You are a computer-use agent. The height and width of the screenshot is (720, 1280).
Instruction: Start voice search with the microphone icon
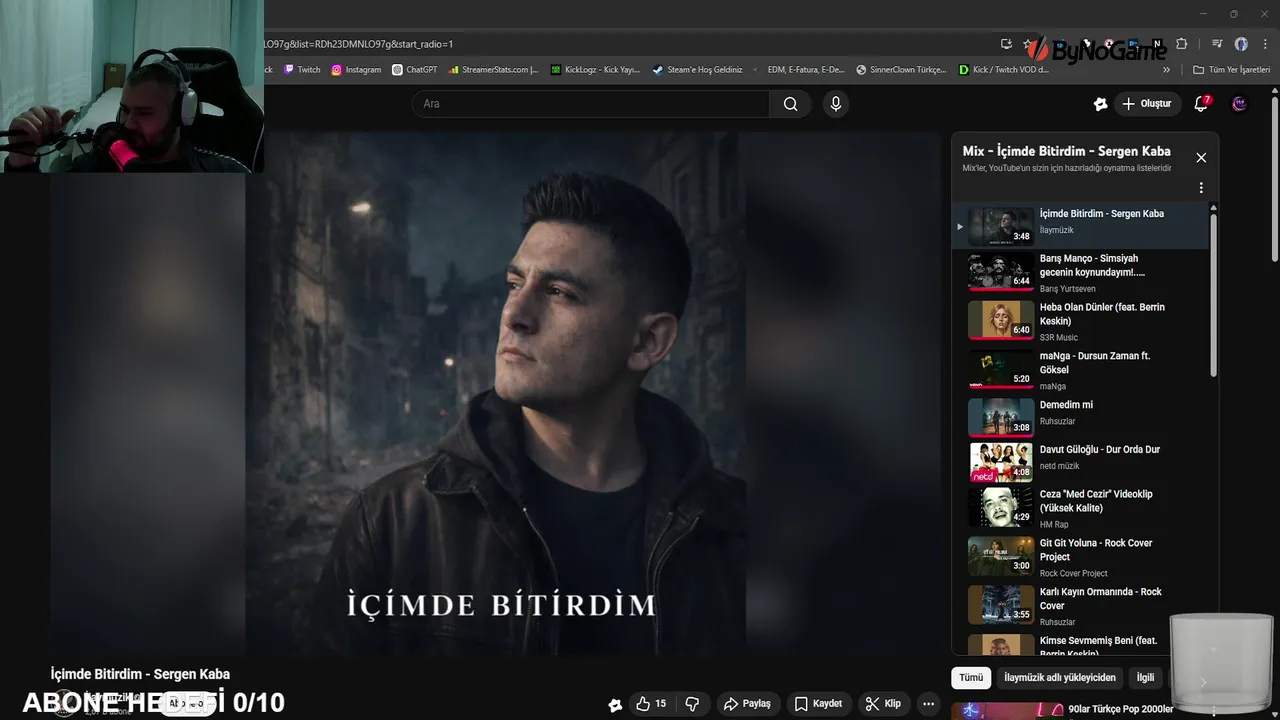click(x=836, y=104)
